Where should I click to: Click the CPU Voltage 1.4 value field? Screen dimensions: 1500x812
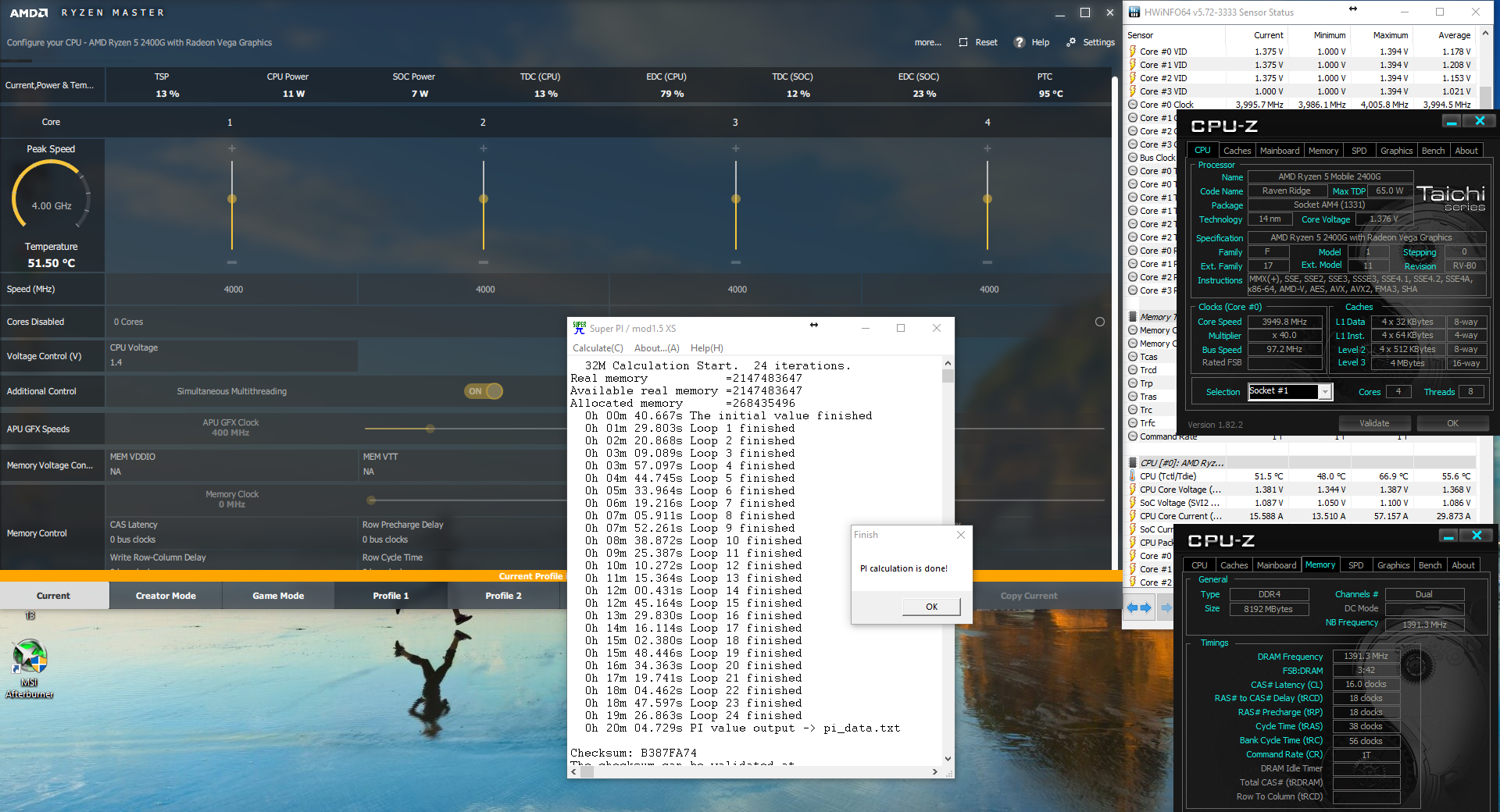(232, 362)
